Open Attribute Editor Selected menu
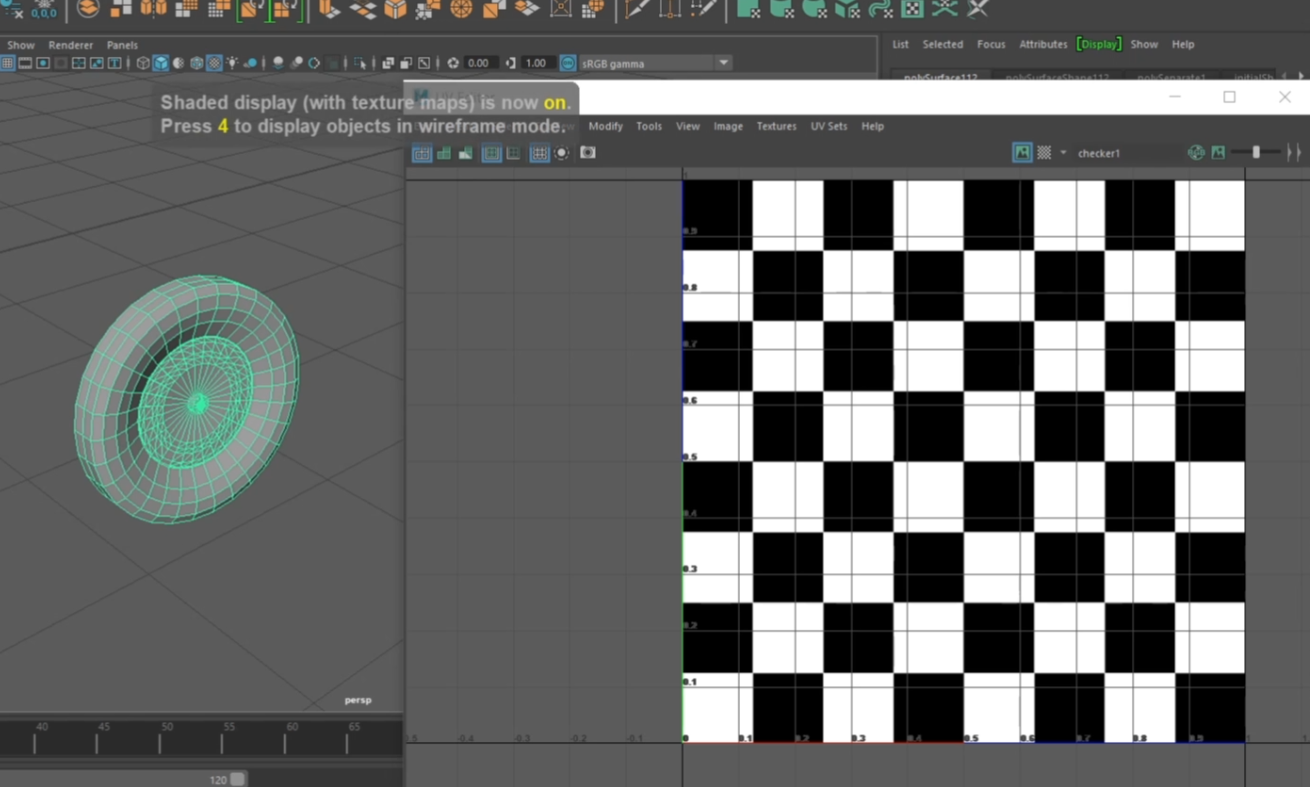Image resolution: width=1310 pixels, height=787 pixels. click(942, 44)
